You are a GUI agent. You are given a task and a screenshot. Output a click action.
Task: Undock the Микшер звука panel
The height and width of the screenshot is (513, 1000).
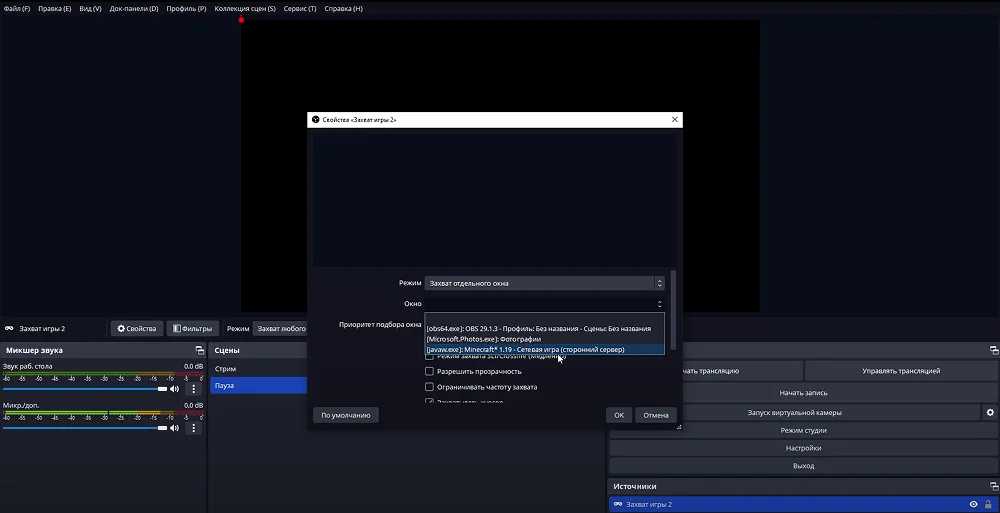[199, 351]
